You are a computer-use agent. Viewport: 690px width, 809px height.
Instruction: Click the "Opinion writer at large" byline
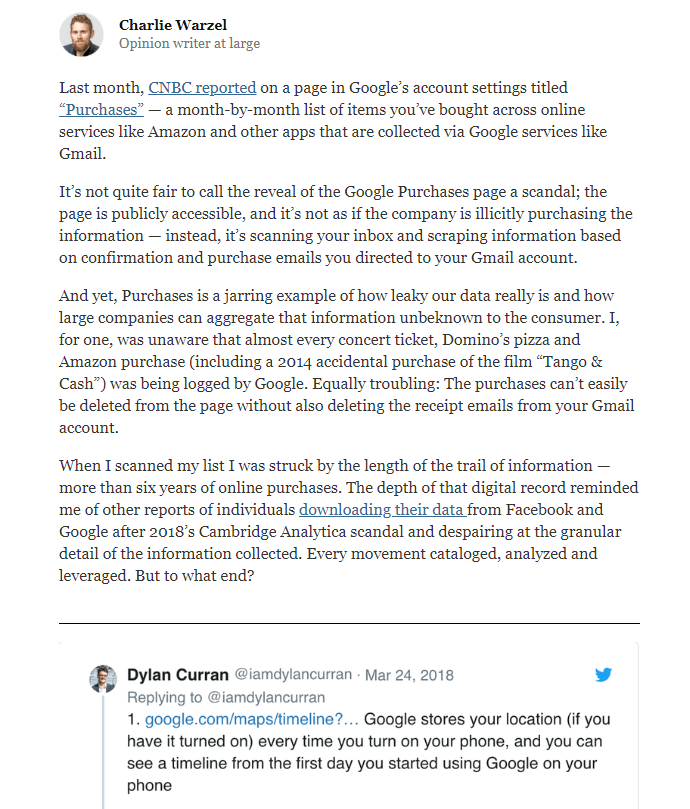pos(189,43)
